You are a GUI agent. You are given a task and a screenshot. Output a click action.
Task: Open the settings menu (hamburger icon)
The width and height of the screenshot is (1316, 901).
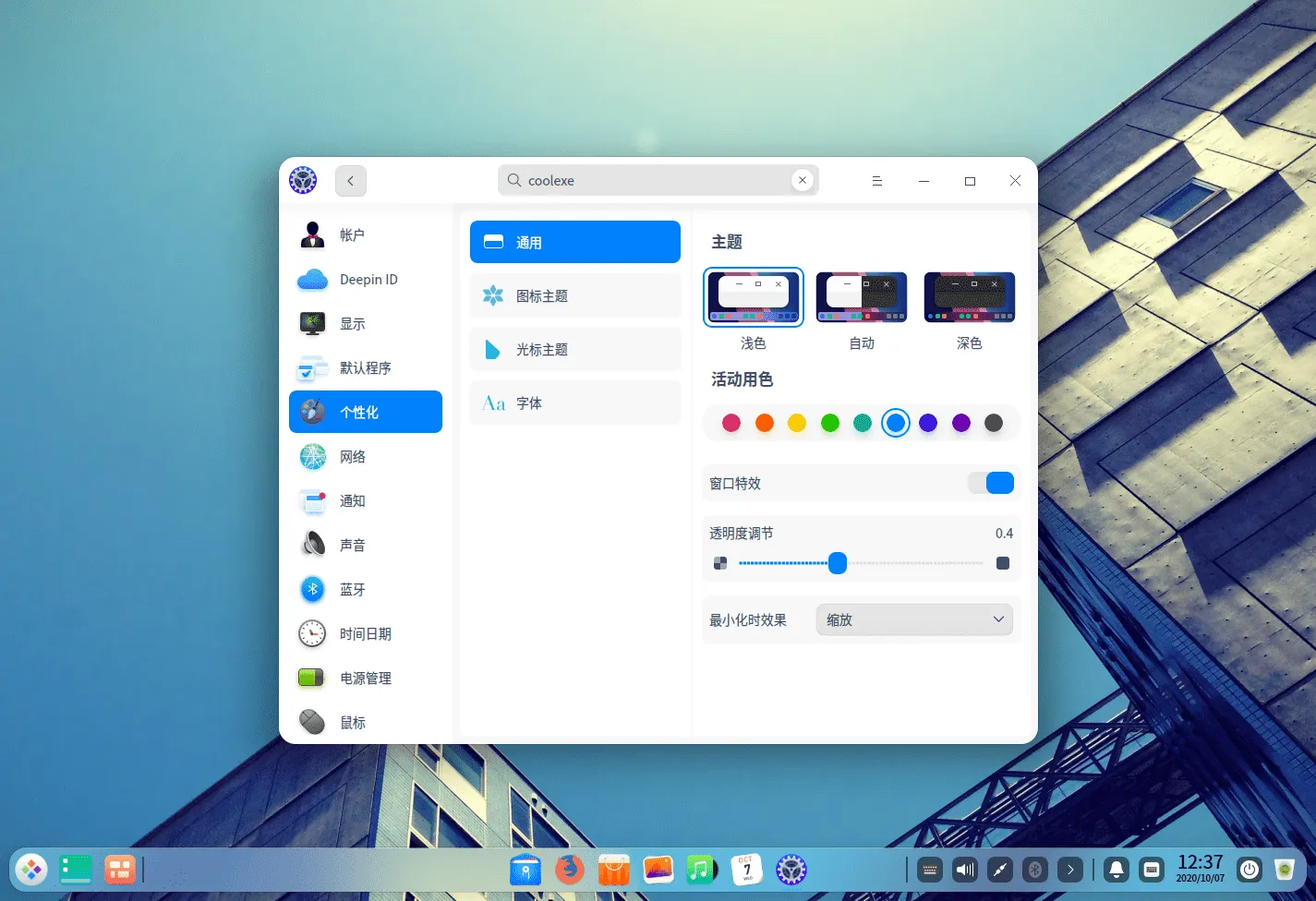click(x=876, y=180)
